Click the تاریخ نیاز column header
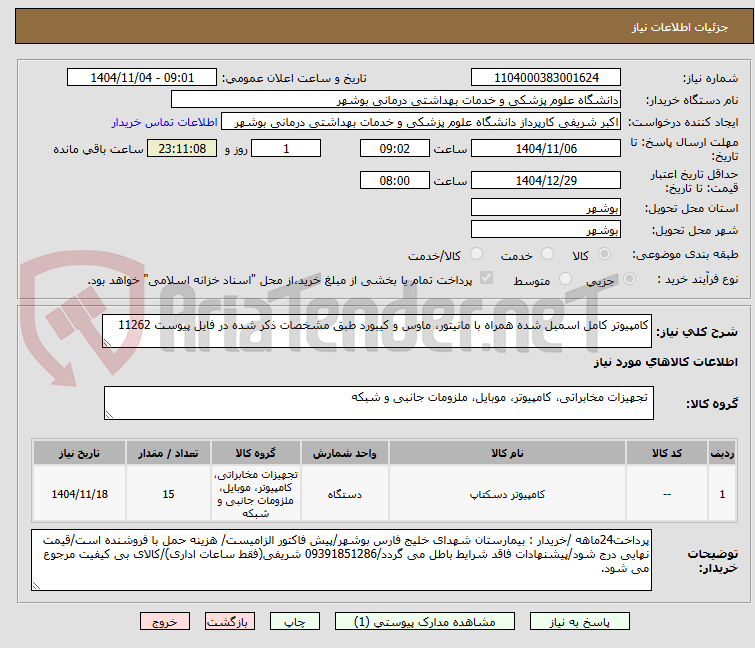 coord(79,453)
